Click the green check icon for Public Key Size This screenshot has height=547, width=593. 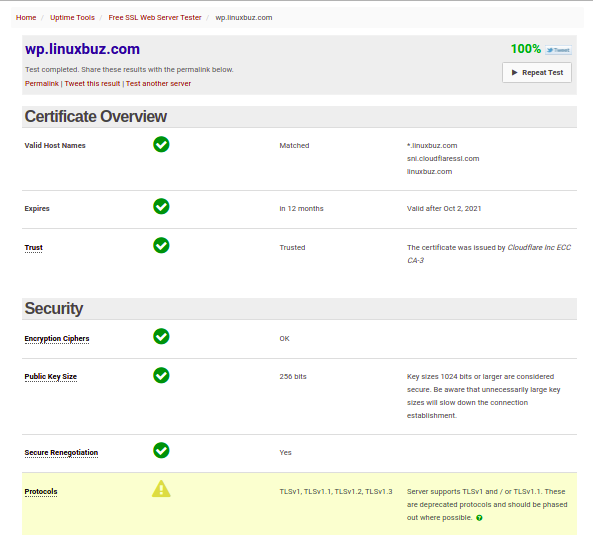[x=161, y=375]
